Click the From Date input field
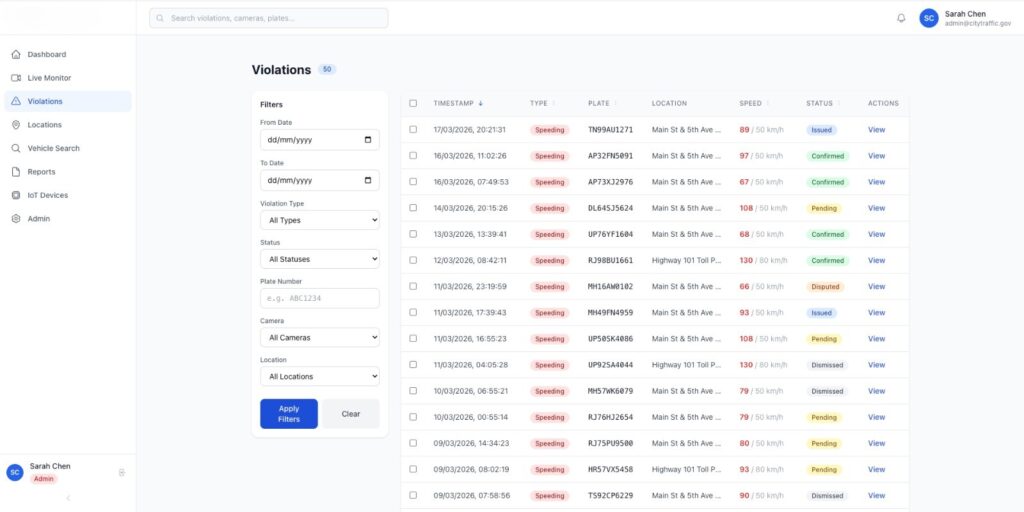 click(x=319, y=140)
